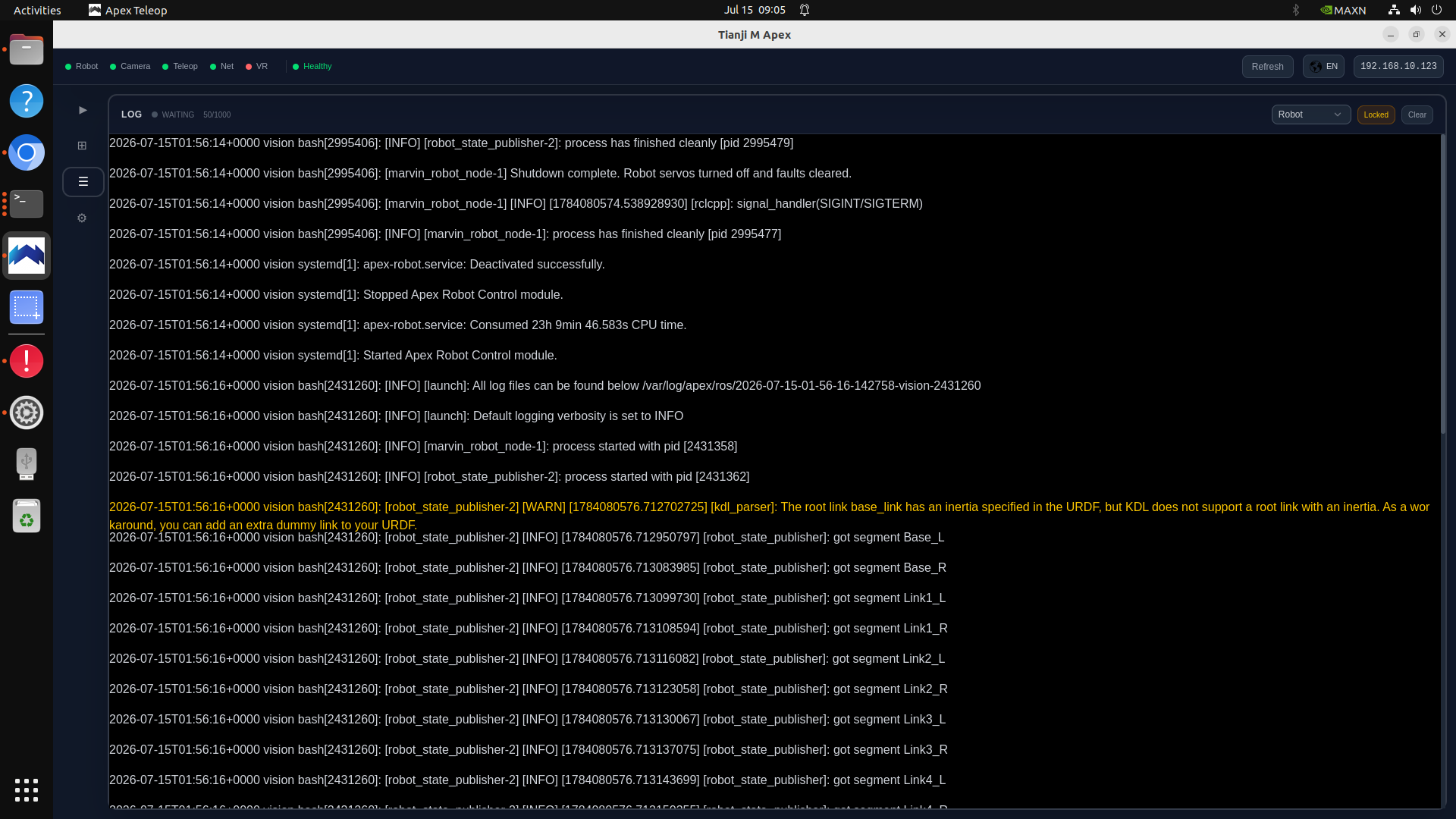Click the Apex Teleop dock icon
Screen dimensions: 1456x819
(x=27, y=256)
